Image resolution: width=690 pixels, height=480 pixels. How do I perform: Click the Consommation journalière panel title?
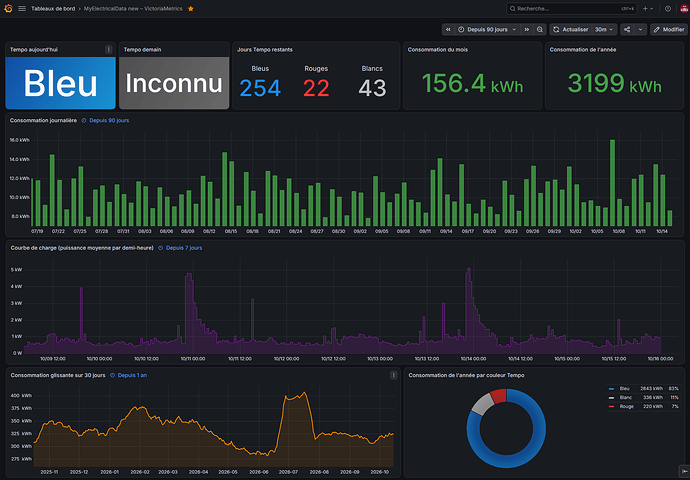(43, 121)
